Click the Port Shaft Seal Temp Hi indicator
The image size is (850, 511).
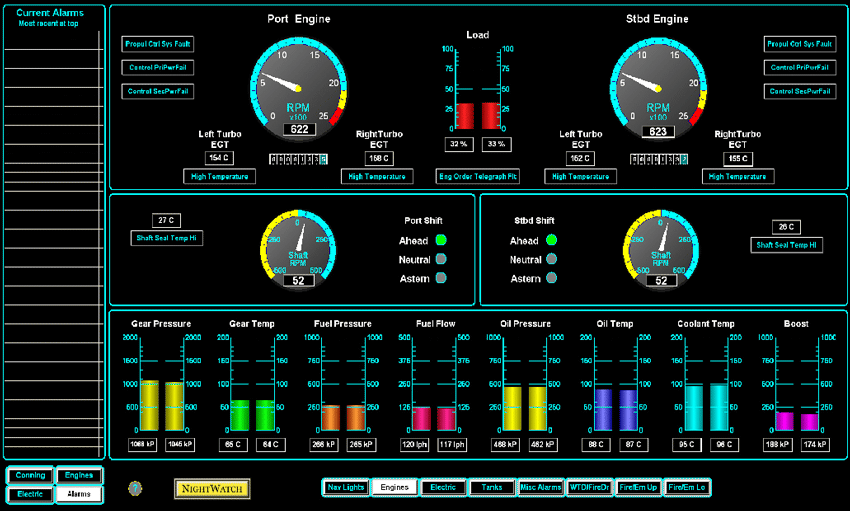(166, 238)
